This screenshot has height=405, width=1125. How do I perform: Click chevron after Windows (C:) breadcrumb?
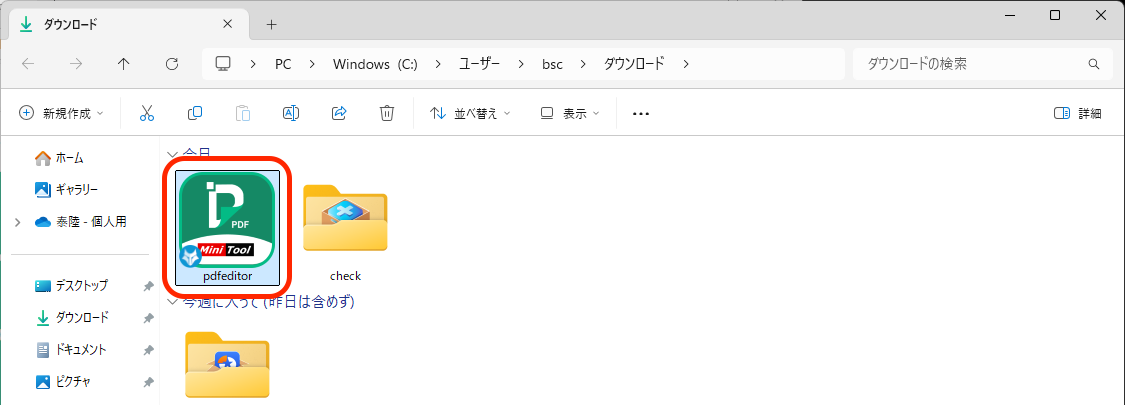(x=438, y=64)
